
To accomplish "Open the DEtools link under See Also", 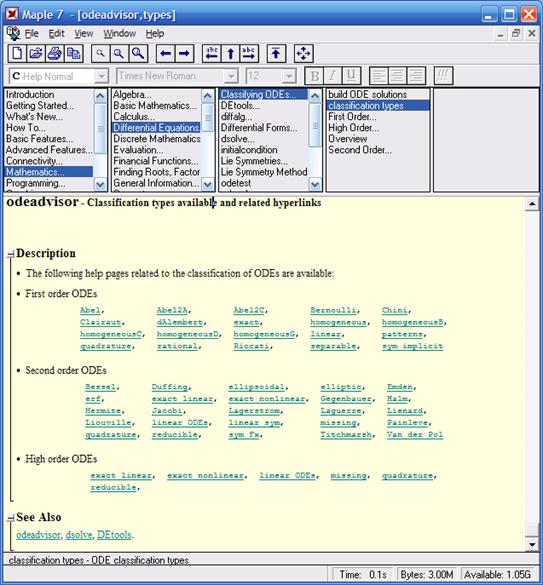I will 114,535.
